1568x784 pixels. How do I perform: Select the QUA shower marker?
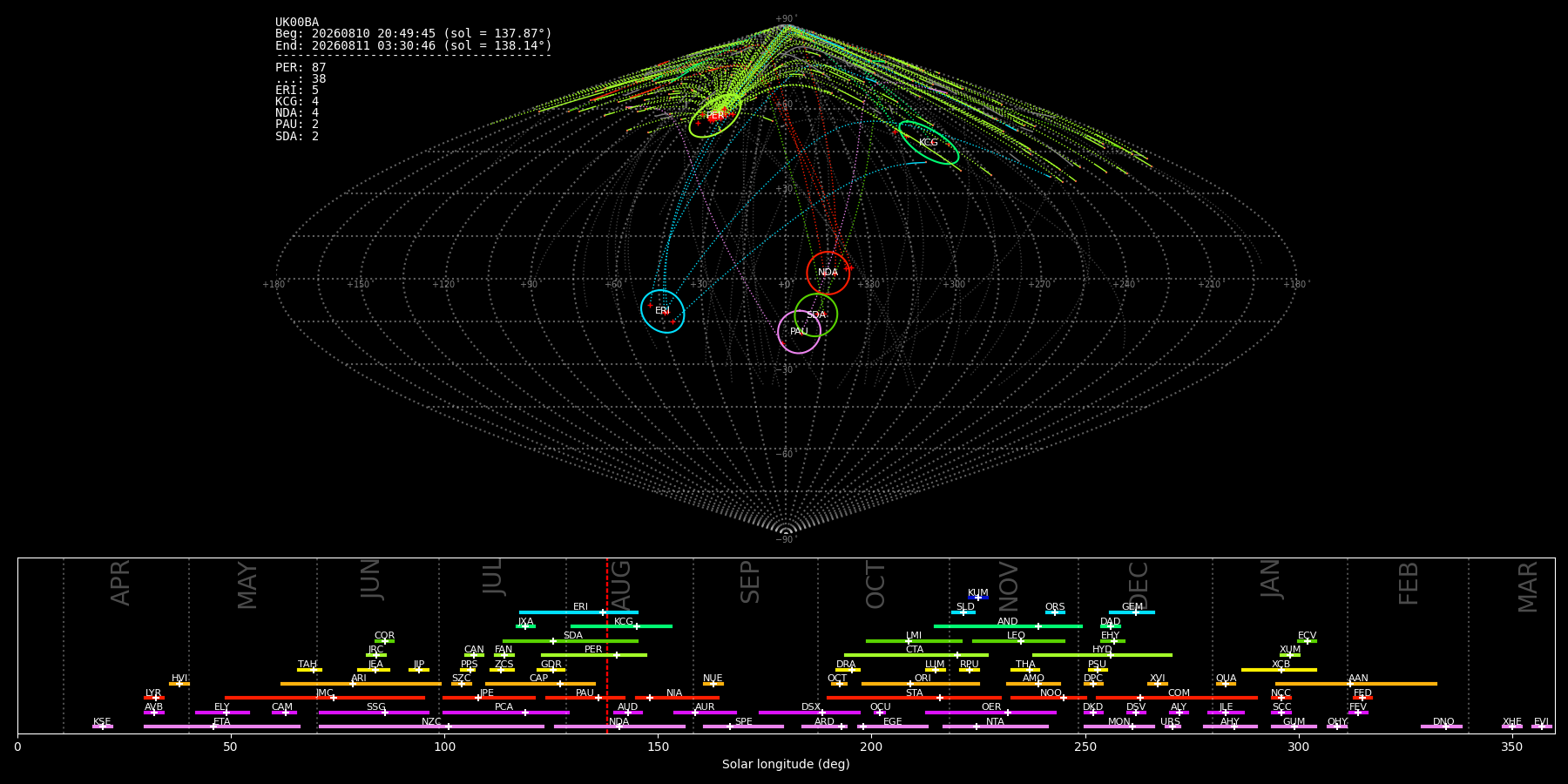point(1226,684)
